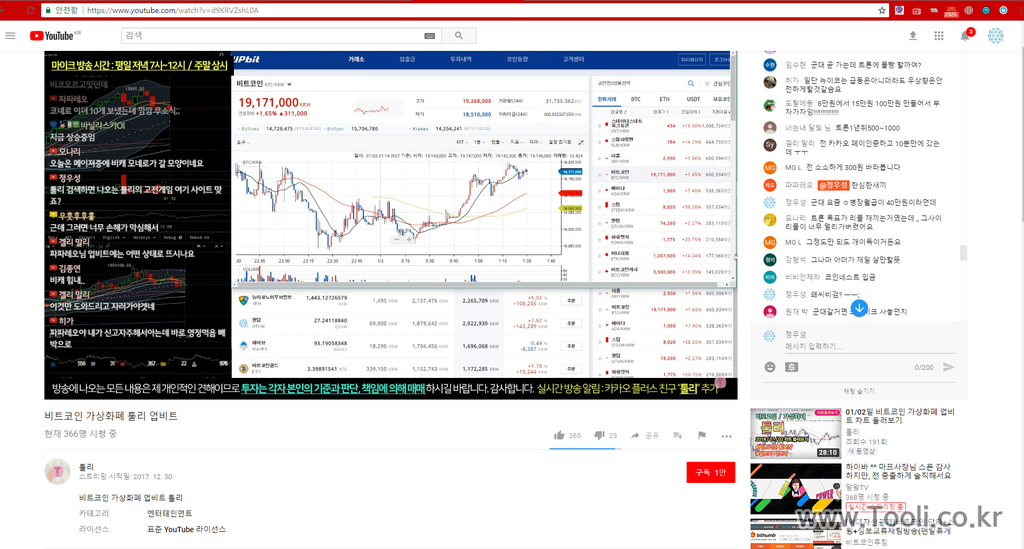Open 하이바 ^^ 마프사장님 video title
Screen dimensions: 1024x549
coord(899,471)
